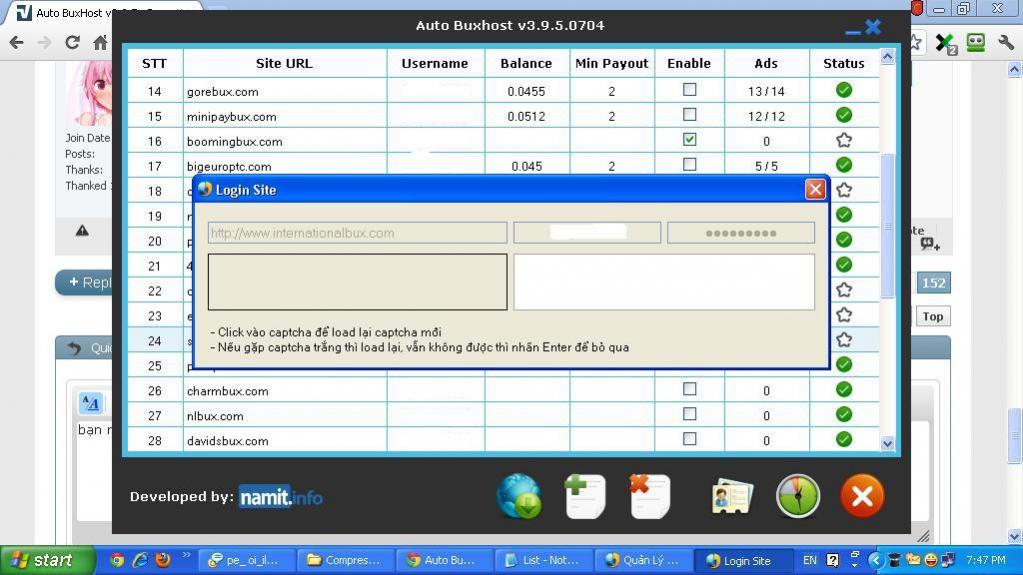Screen dimensions: 1023x575
Task: Click the password field in Login Site
Action: [x=741, y=233]
